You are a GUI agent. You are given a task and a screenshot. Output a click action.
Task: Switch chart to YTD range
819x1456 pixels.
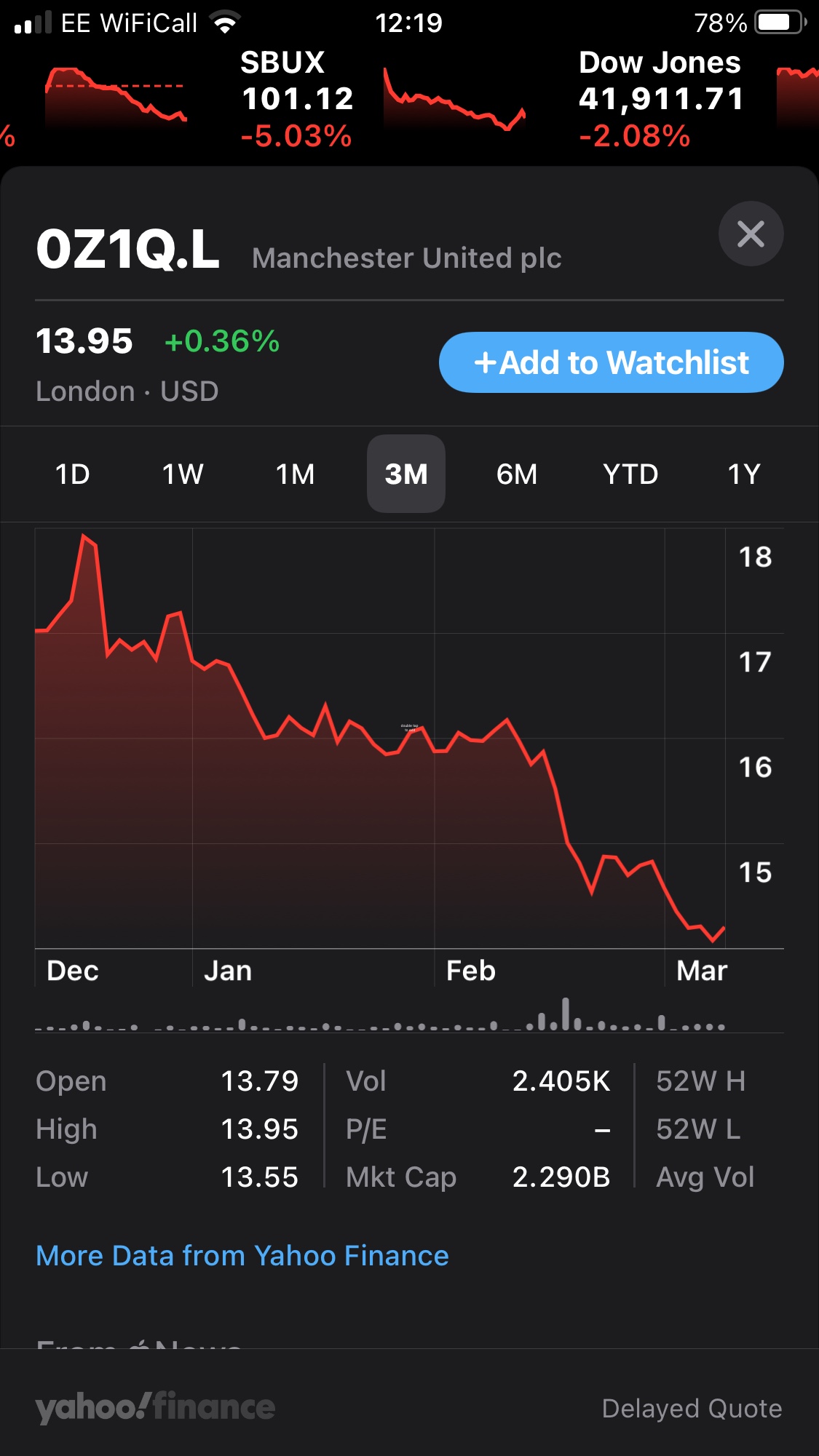(630, 474)
